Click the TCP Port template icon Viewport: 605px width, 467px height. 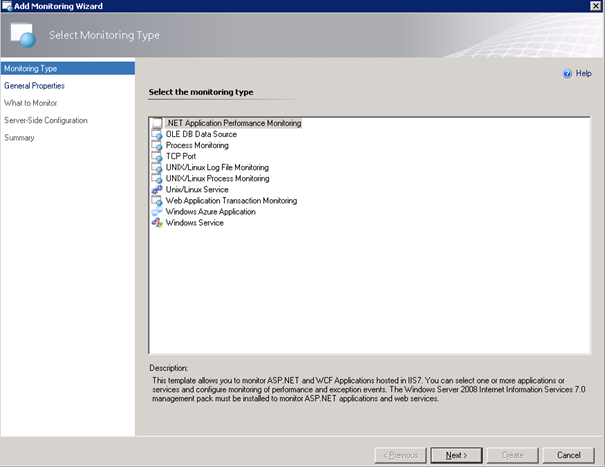[x=157, y=156]
